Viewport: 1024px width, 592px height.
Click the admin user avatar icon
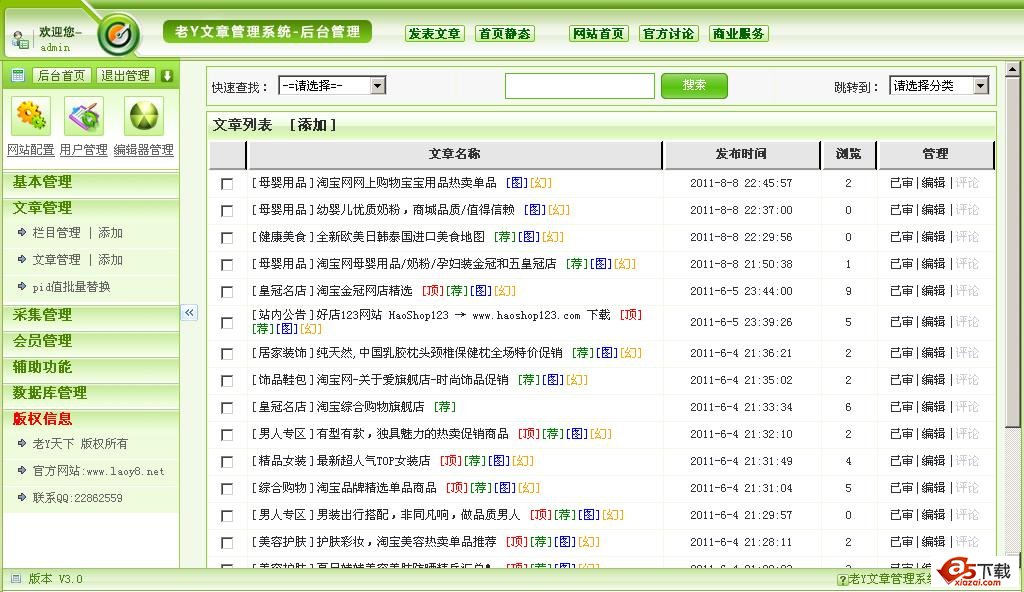tap(20, 39)
